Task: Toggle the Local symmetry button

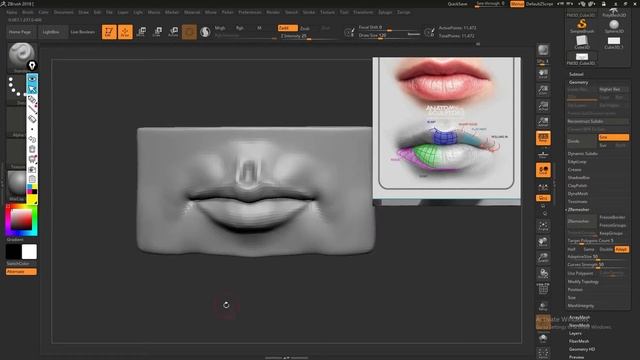Action: [543, 170]
